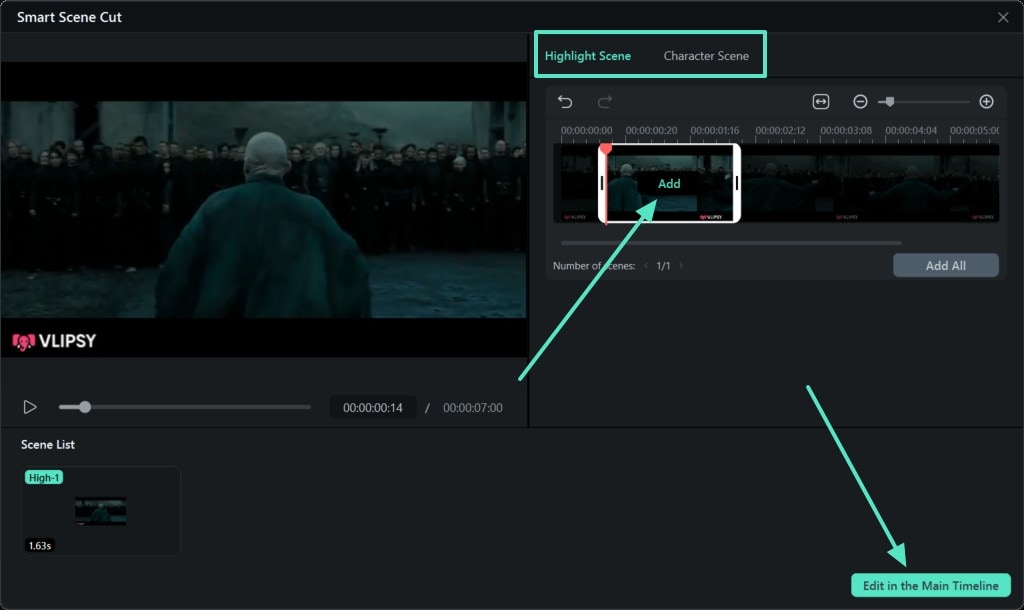Viewport: 1024px width, 610px height.
Task: Click the High-1 label tag
Action: tap(44, 477)
